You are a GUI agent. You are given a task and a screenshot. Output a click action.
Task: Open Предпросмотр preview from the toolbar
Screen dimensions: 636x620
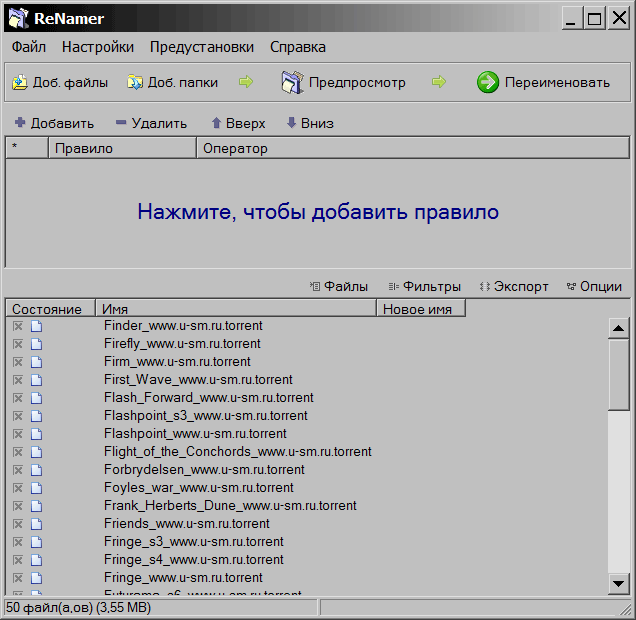[x=343, y=83]
